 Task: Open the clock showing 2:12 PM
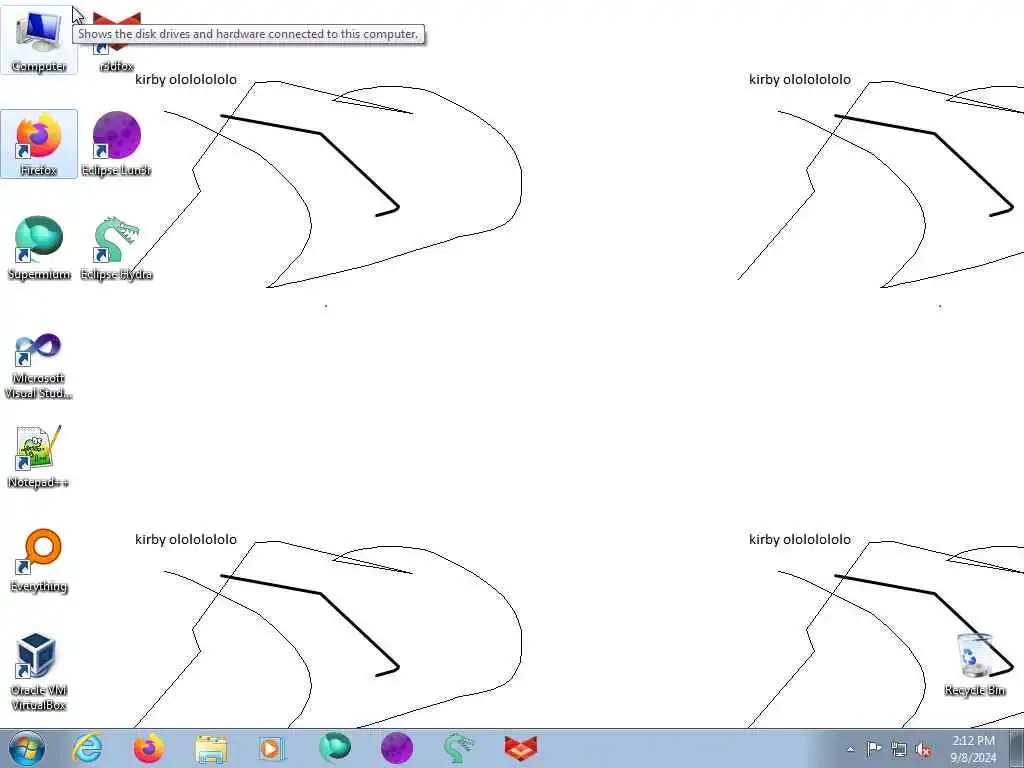[x=973, y=748]
